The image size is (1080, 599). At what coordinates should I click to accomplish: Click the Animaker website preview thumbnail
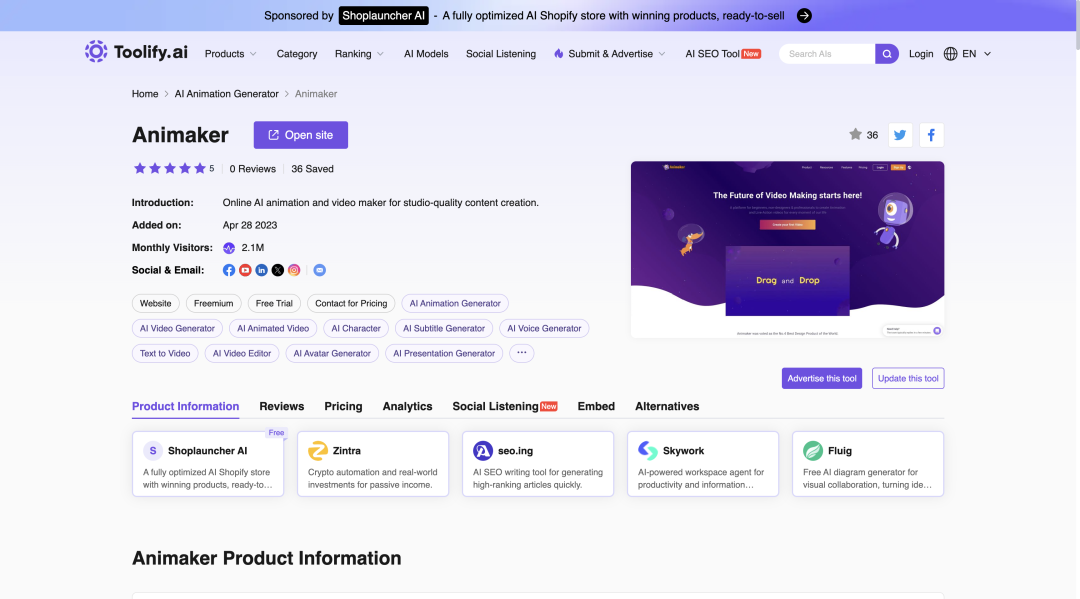click(x=787, y=249)
